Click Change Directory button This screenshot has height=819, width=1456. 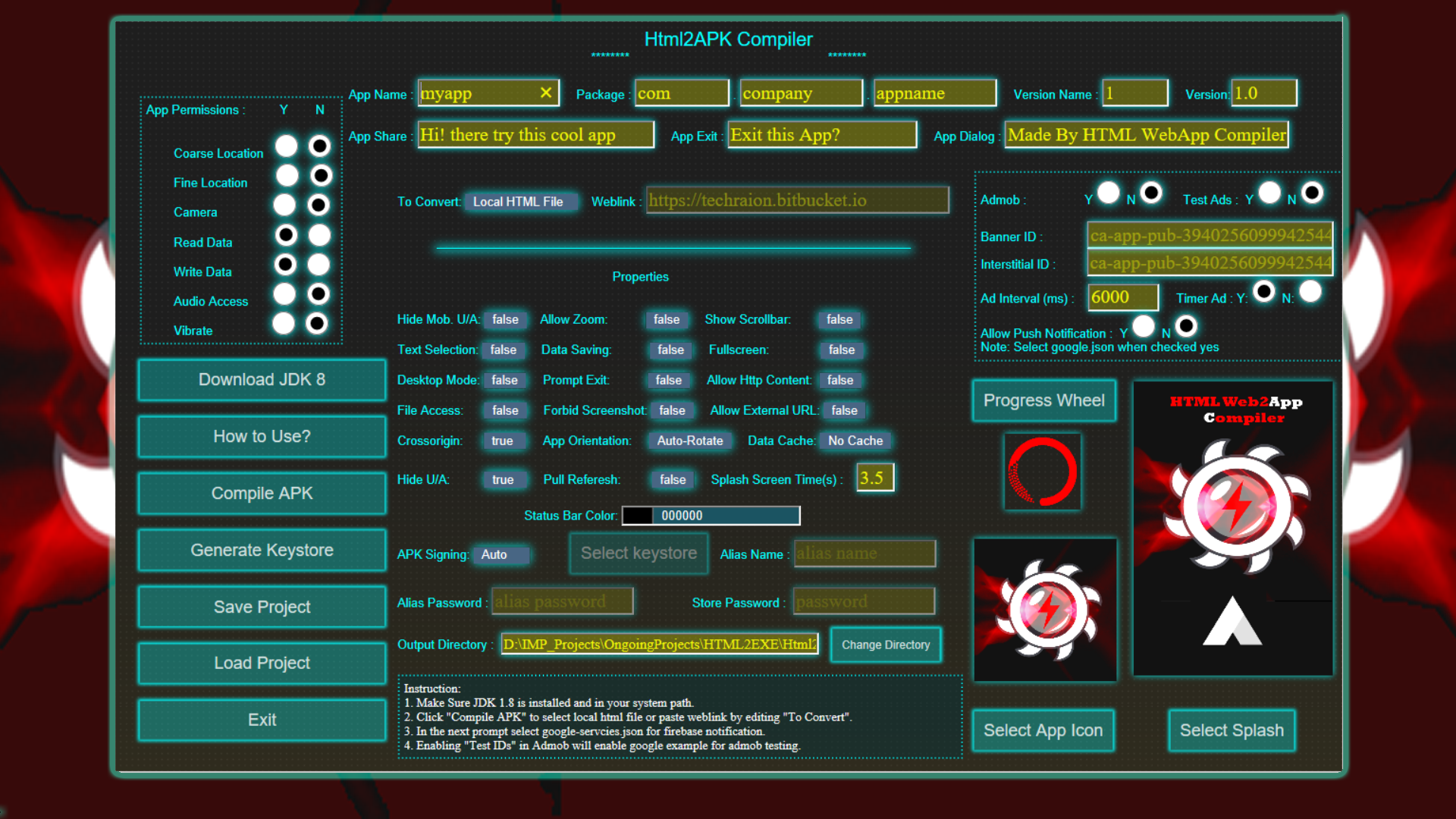pyautogui.click(x=885, y=644)
